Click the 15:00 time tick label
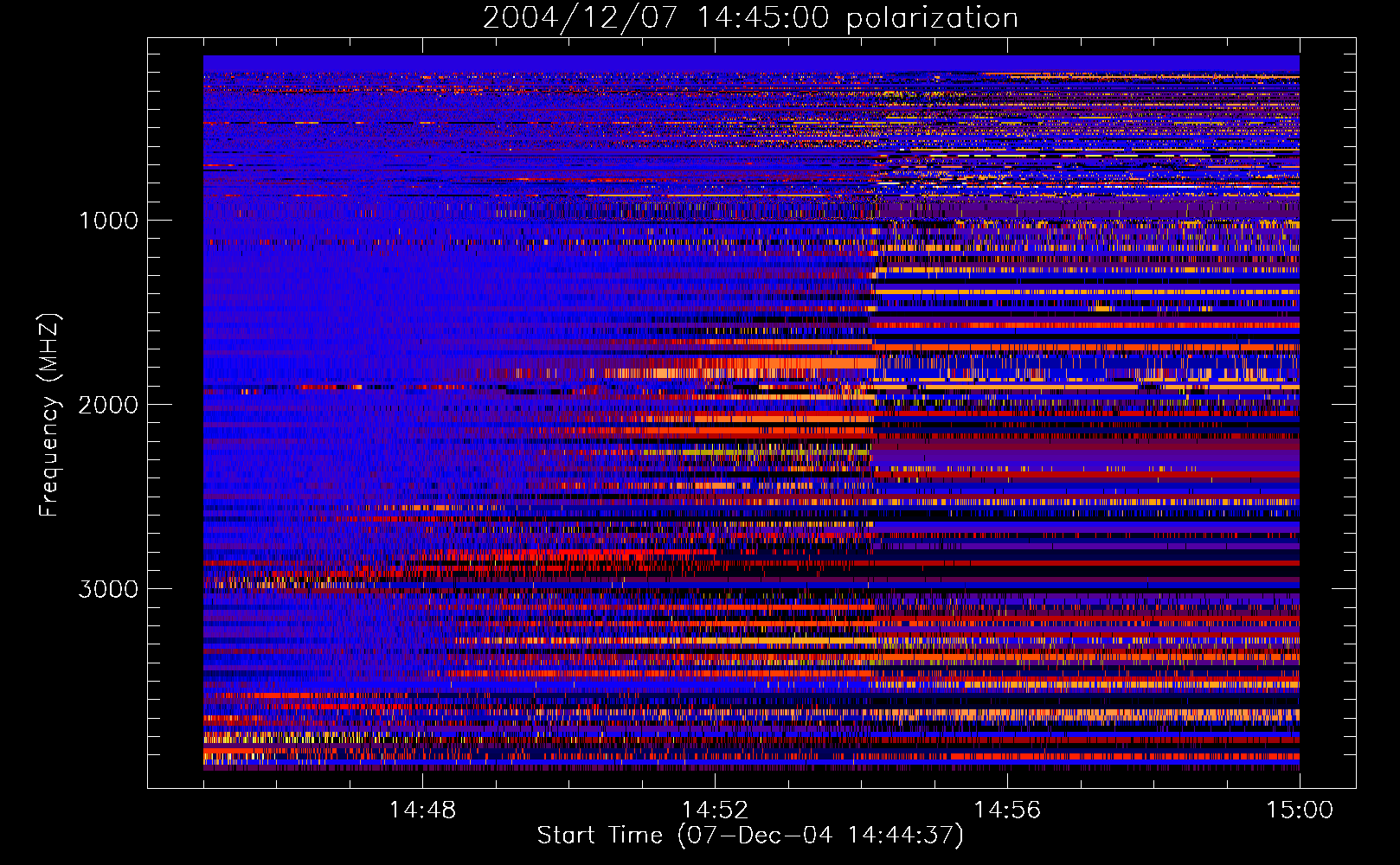Screen dimensions: 1400x865 point(1300,811)
